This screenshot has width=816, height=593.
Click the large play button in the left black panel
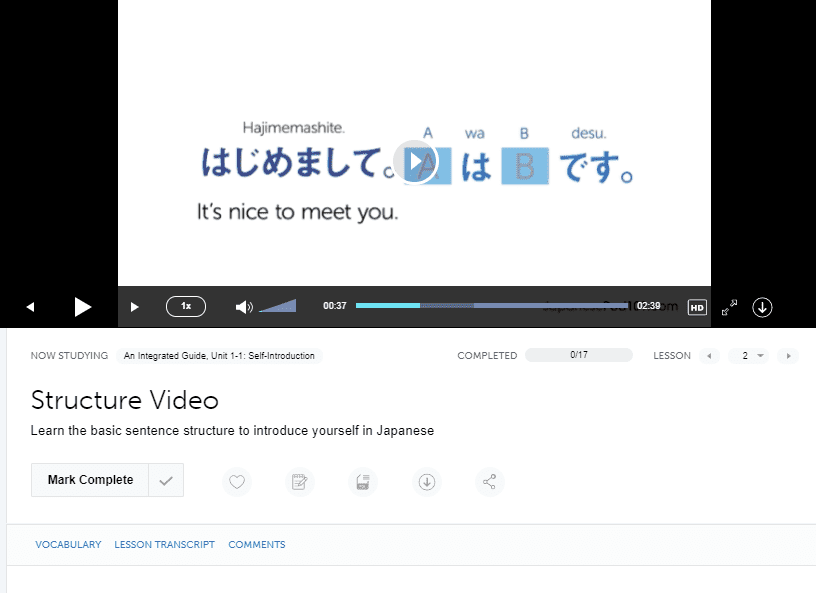coord(83,307)
